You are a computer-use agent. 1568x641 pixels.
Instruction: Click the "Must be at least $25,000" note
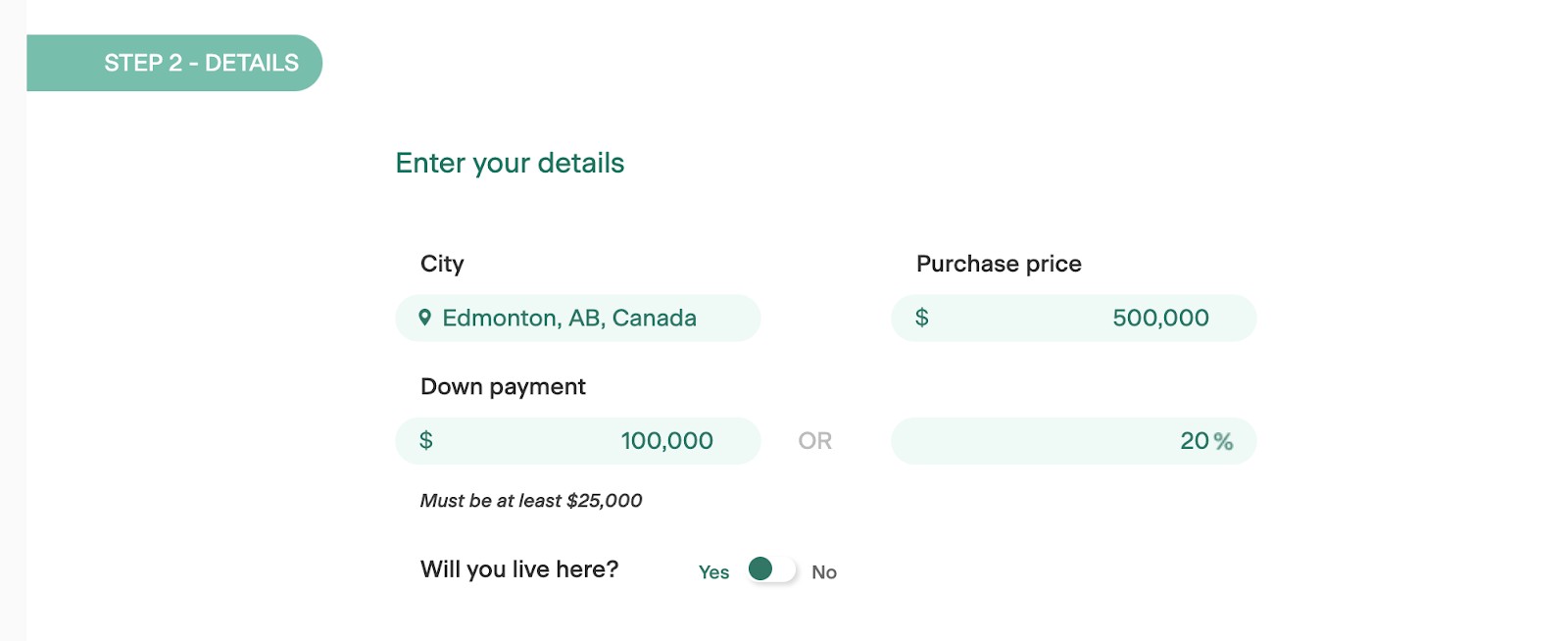coord(531,501)
